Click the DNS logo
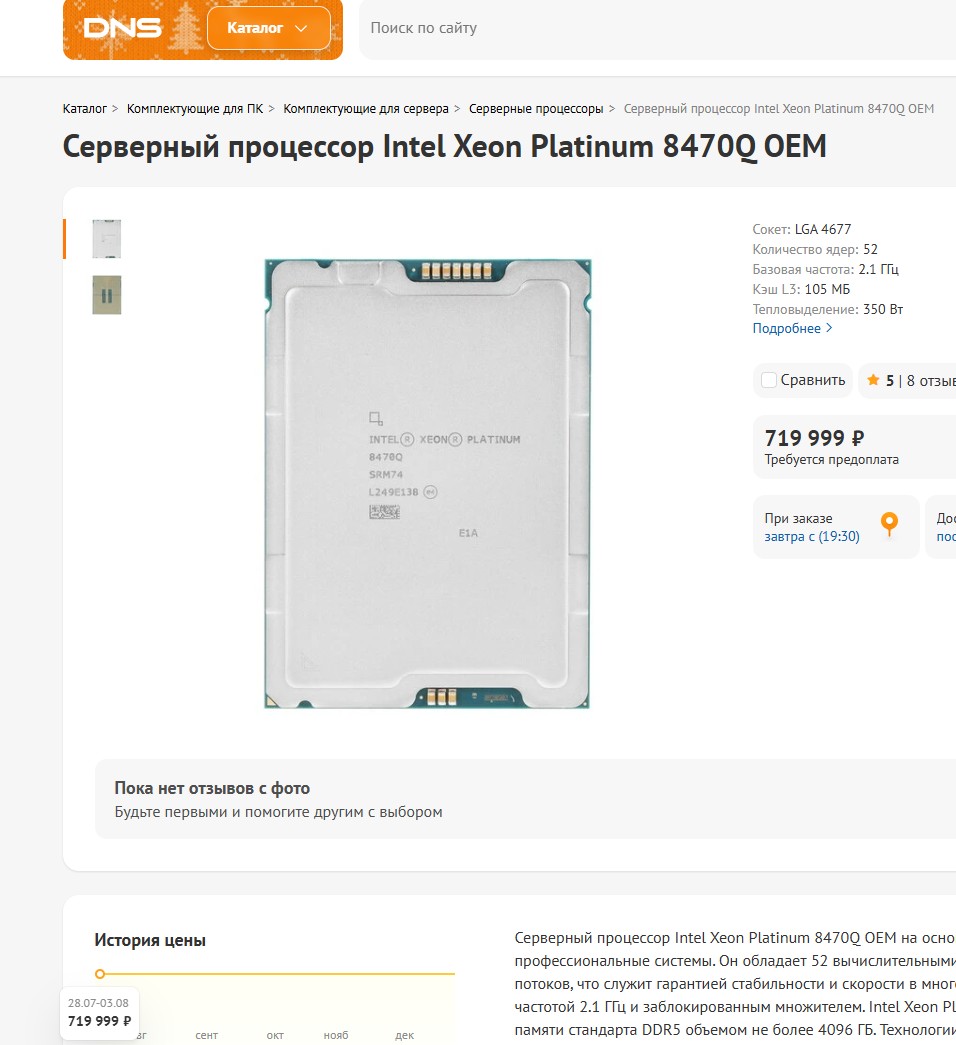The height and width of the screenshot is (1045, 956). (x=122, y=28)
